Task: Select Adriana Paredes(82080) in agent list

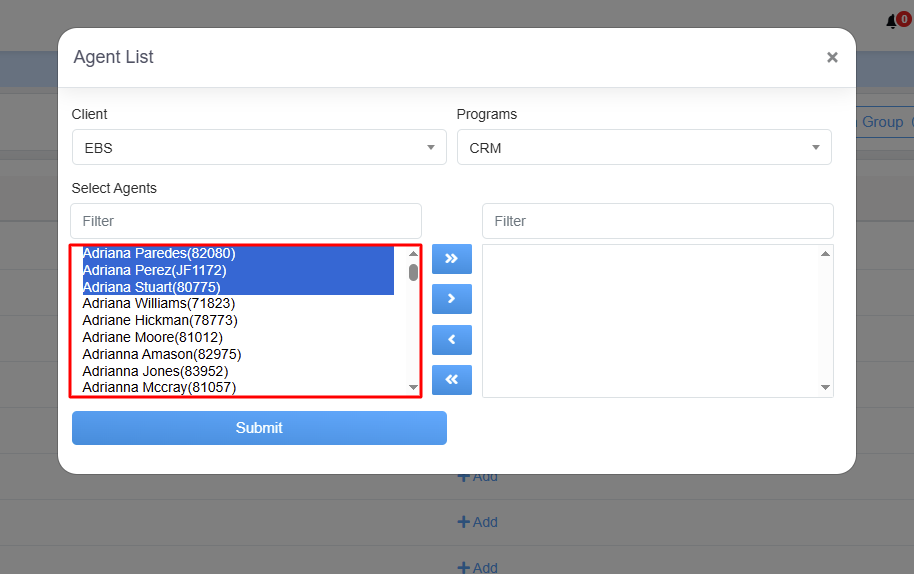Action: tap(159, 254)
